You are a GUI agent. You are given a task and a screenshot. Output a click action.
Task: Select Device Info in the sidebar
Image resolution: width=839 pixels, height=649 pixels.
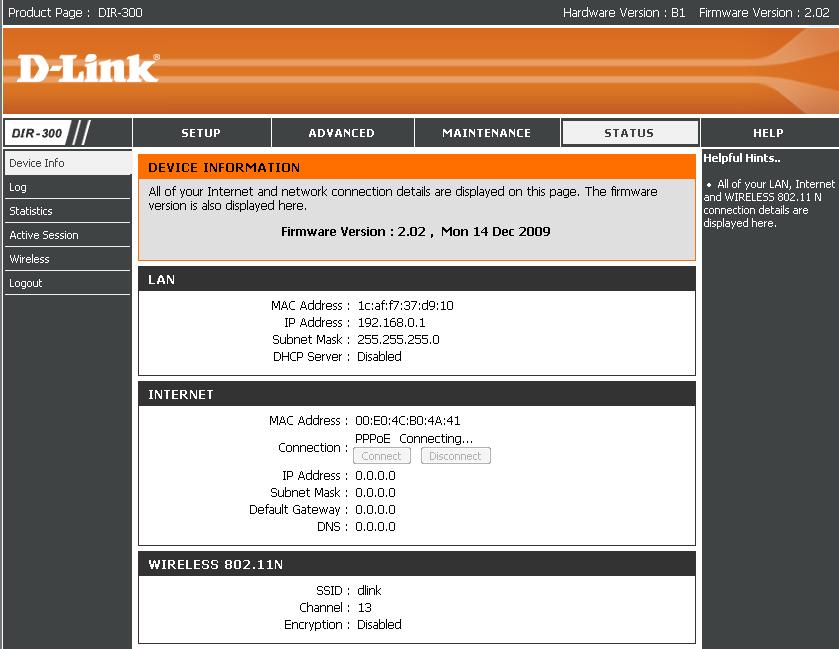pyautogui.click(x=37, y=163)
